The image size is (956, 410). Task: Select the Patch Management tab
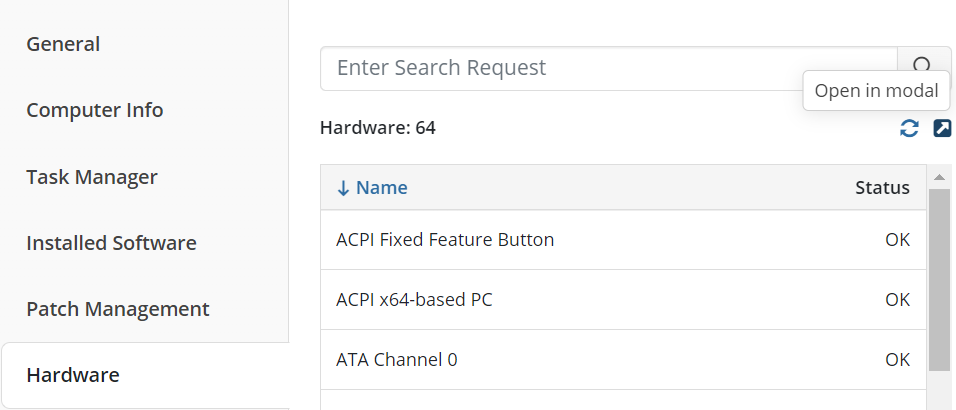pyautogui.click(x=117, y=309)
